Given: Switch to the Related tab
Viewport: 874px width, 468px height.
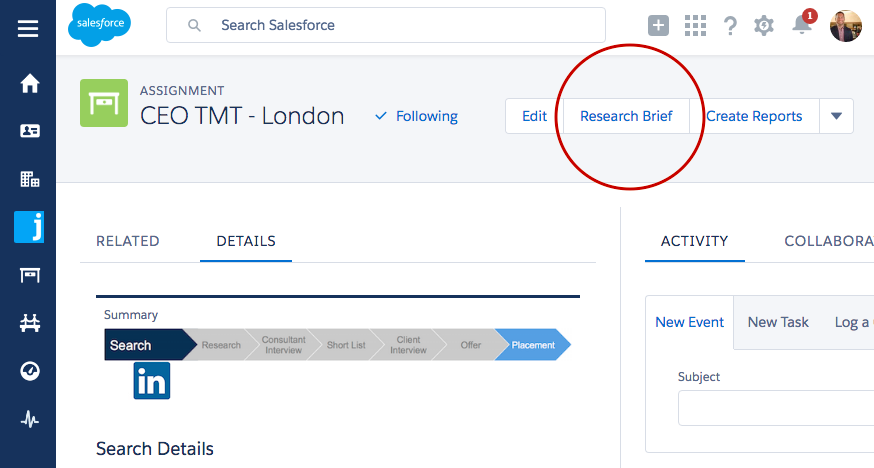Looking at the screenshot, I should point(128,241).
